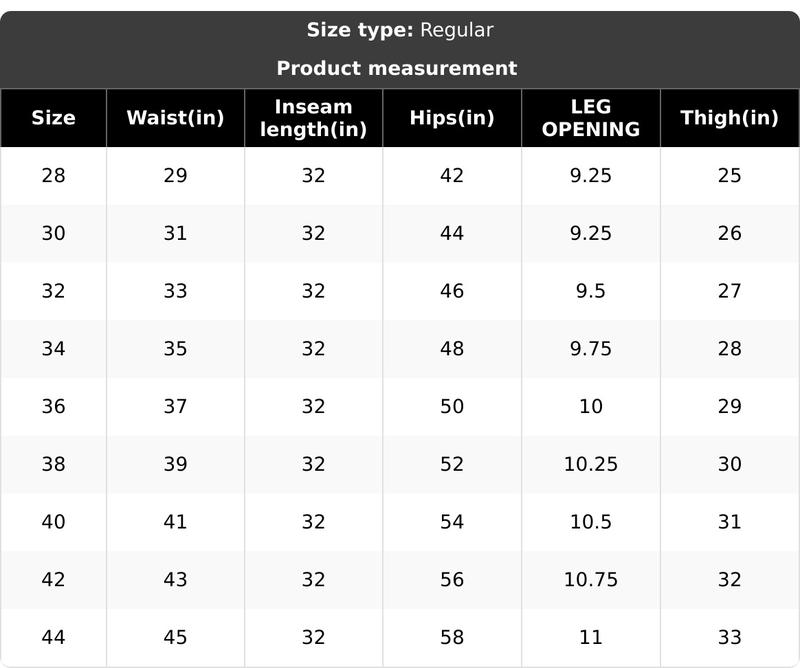Click the Product measurement title
800x668 pixels.
(397, 68)
